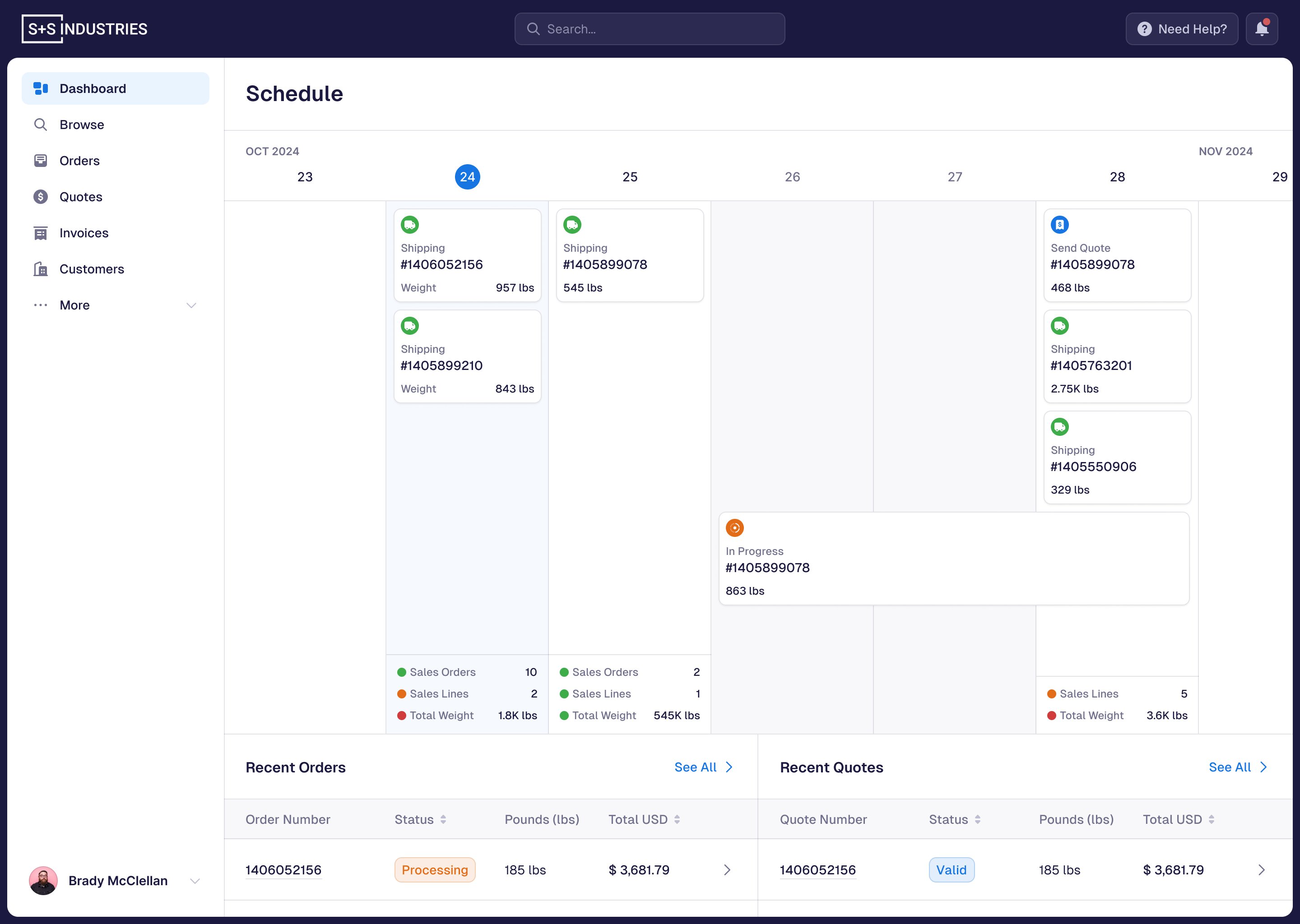The image size is (1300, 924).
Task: Sort Recent Quotes by Status column
Action: tap(977, 819)
